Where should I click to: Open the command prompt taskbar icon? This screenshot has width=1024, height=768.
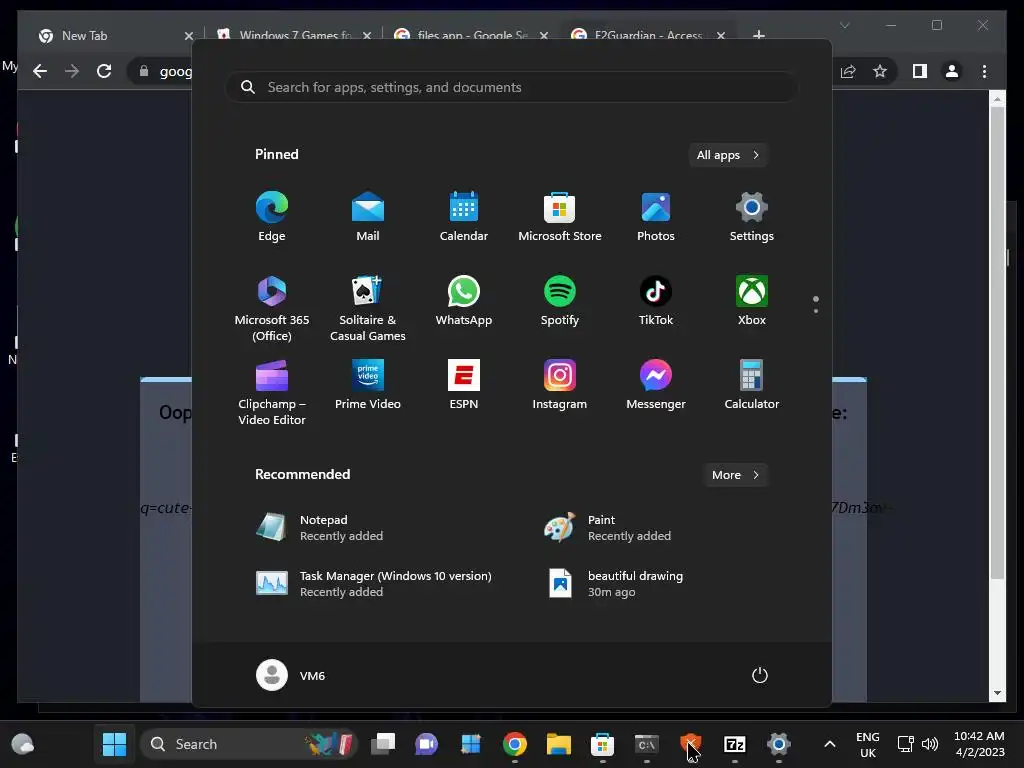pos(647,744)
